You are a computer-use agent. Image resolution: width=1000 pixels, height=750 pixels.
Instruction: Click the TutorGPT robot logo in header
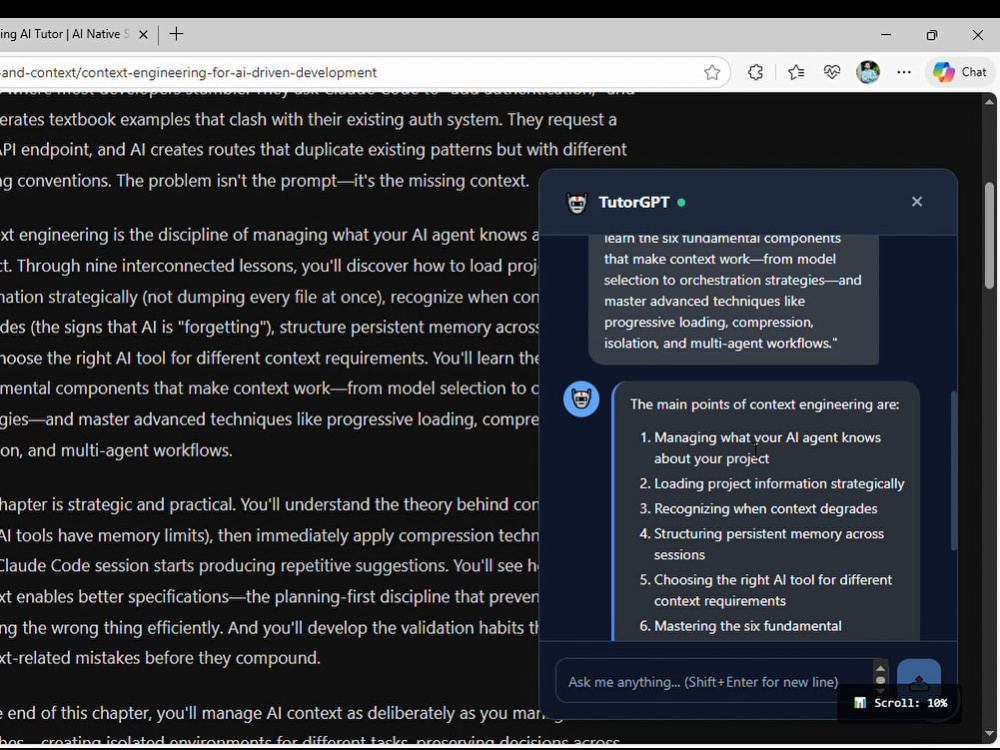577,203
